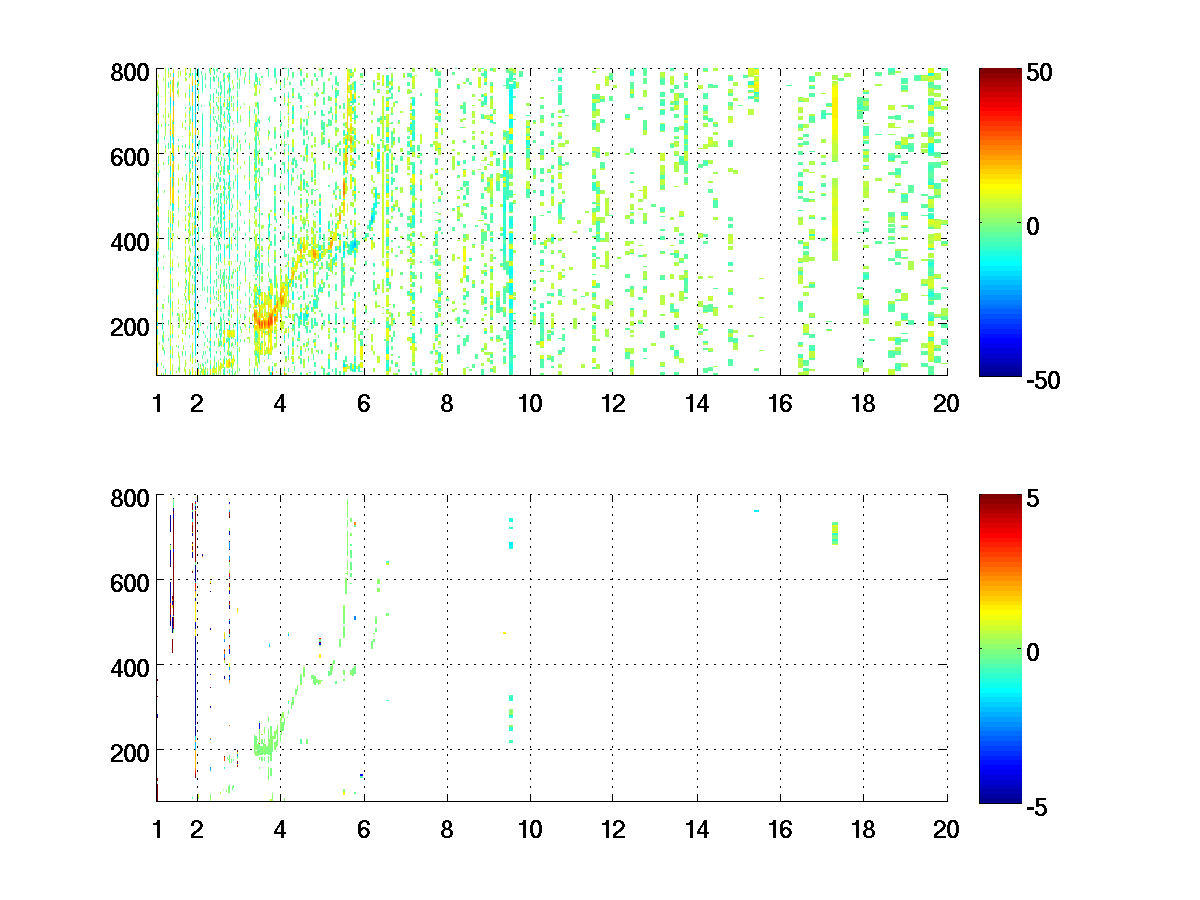Click lower plot x-axis label 14
The image size is (1200, 900).
coord(697,829)
